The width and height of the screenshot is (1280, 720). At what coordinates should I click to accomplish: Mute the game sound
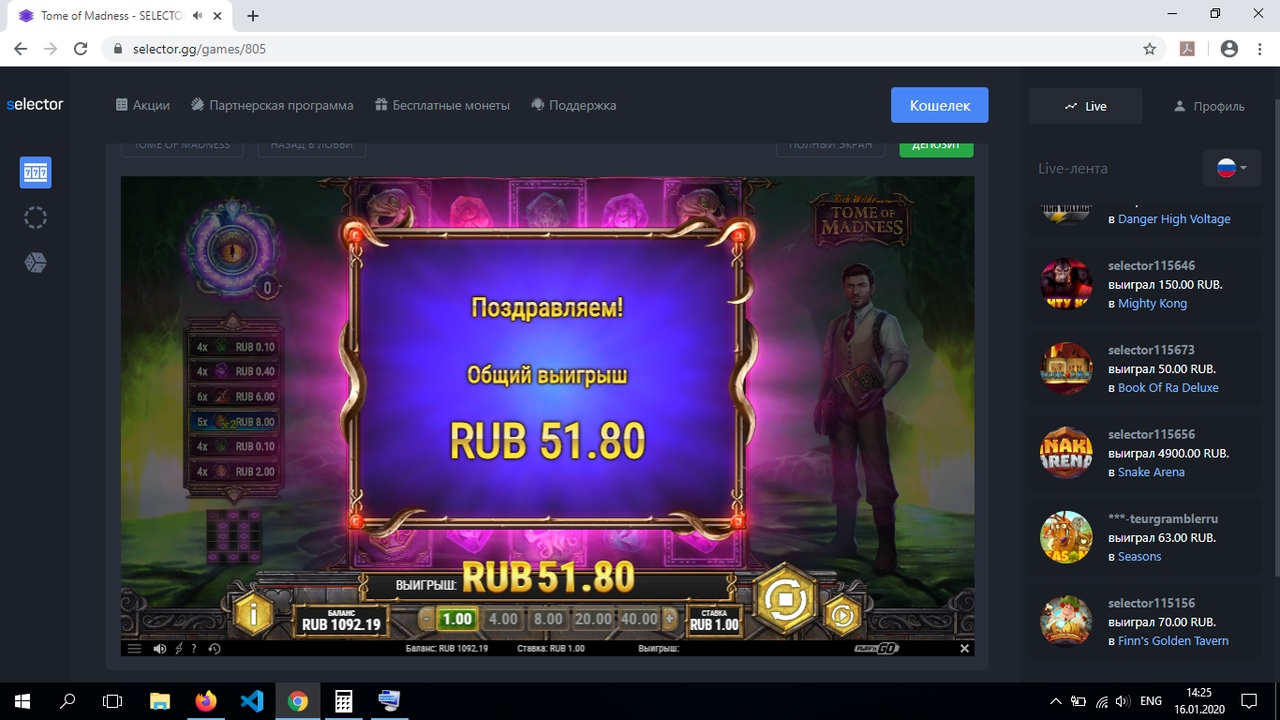pyautogui.click(x=160, y=649)
